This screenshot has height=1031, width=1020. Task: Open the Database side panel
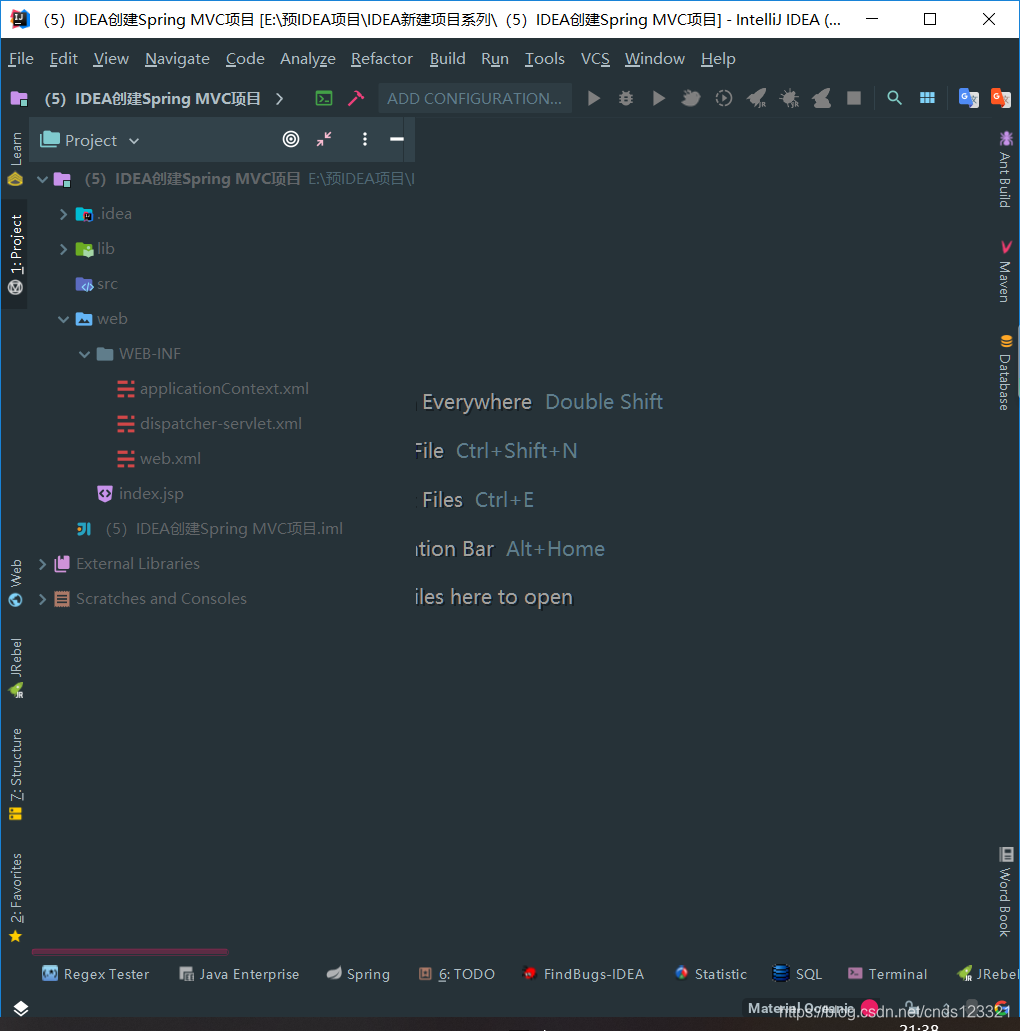[1006, 372]
